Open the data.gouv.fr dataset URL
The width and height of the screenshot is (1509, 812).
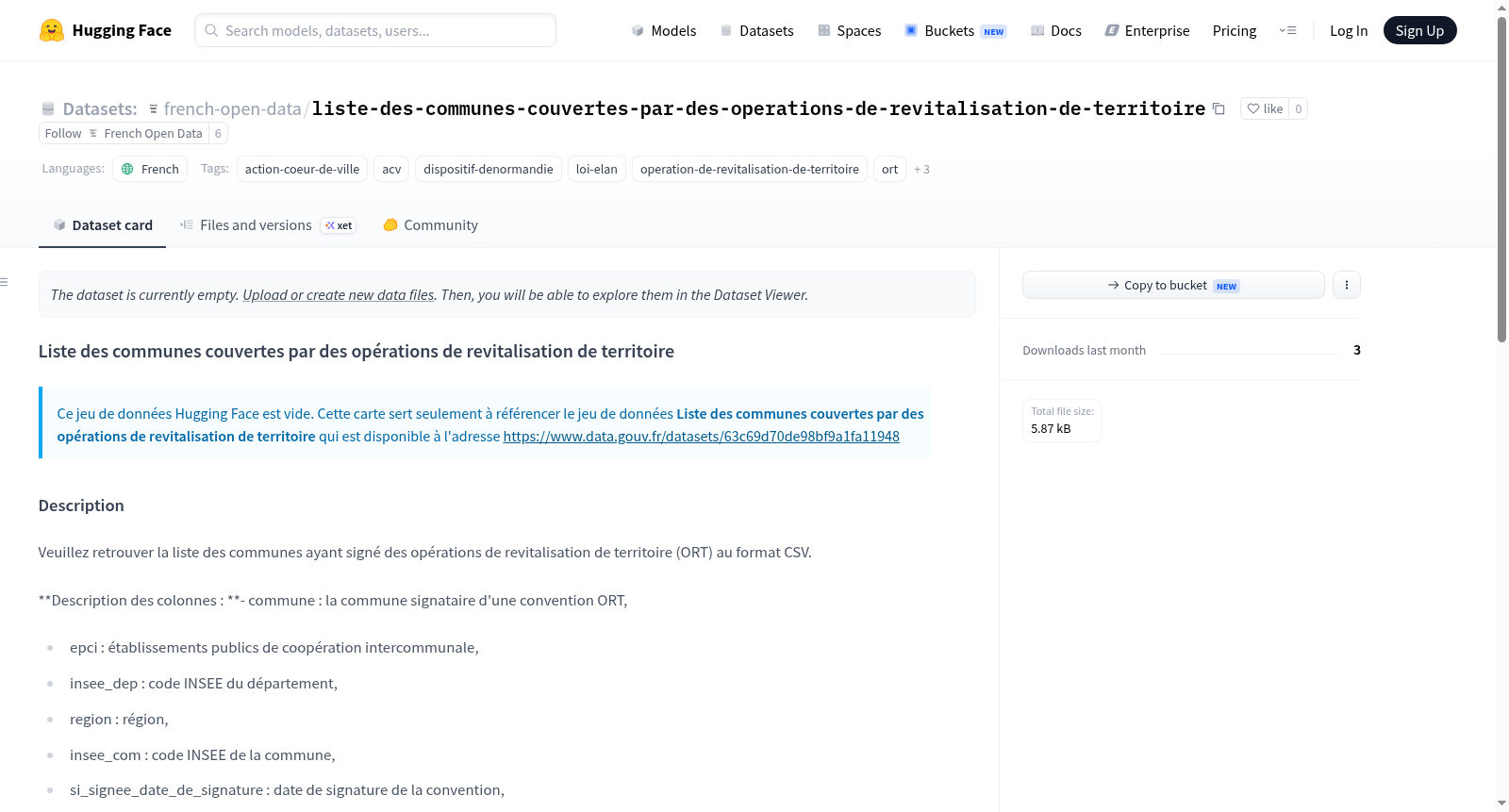pyautogui.click(x=701, y=437)
